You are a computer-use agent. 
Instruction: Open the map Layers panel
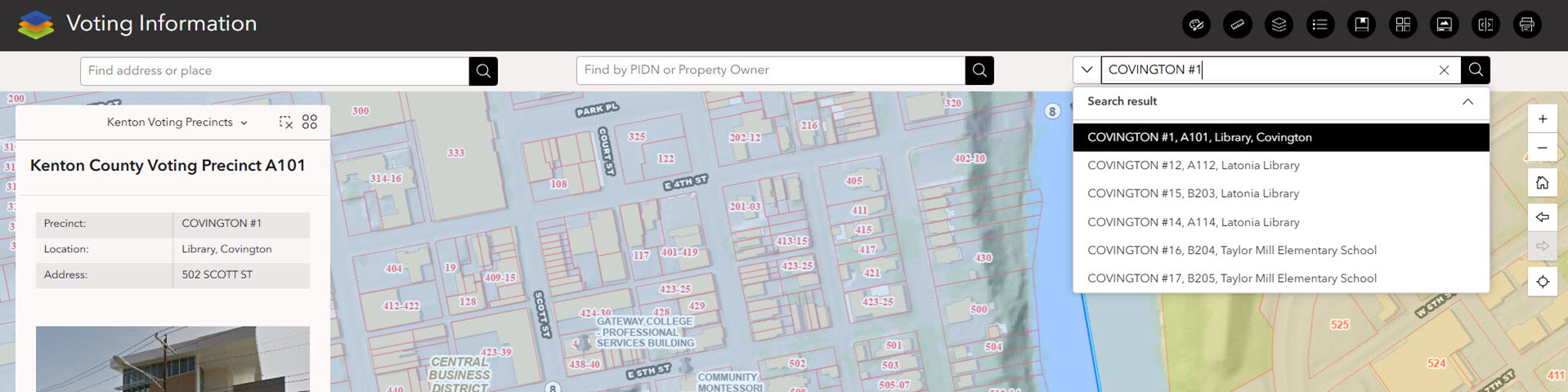1279,24
